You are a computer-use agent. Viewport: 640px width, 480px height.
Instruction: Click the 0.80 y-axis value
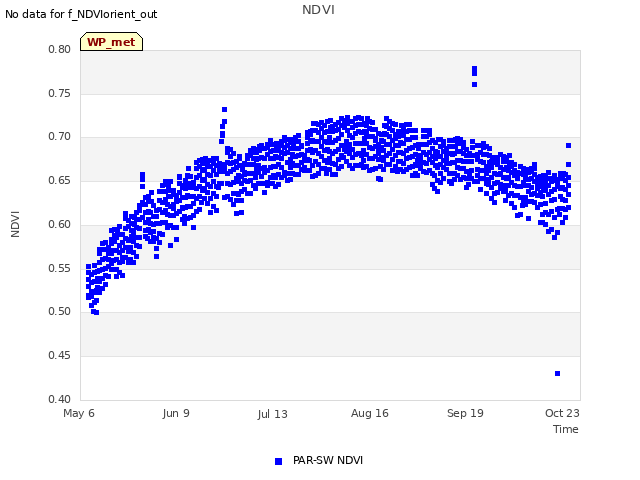[60, 49]
